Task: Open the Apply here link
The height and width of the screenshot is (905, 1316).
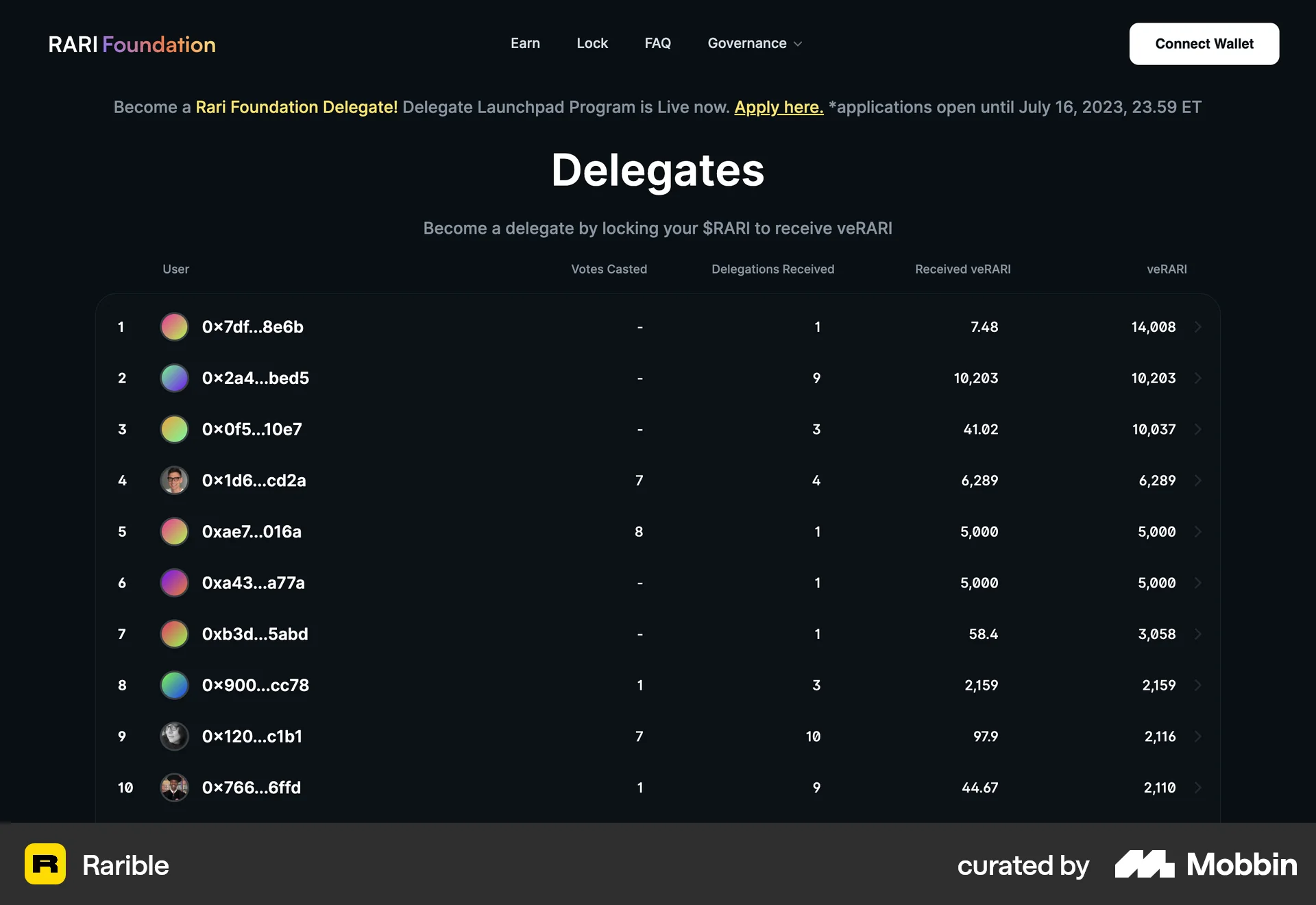Action: (x=779, y=107)
